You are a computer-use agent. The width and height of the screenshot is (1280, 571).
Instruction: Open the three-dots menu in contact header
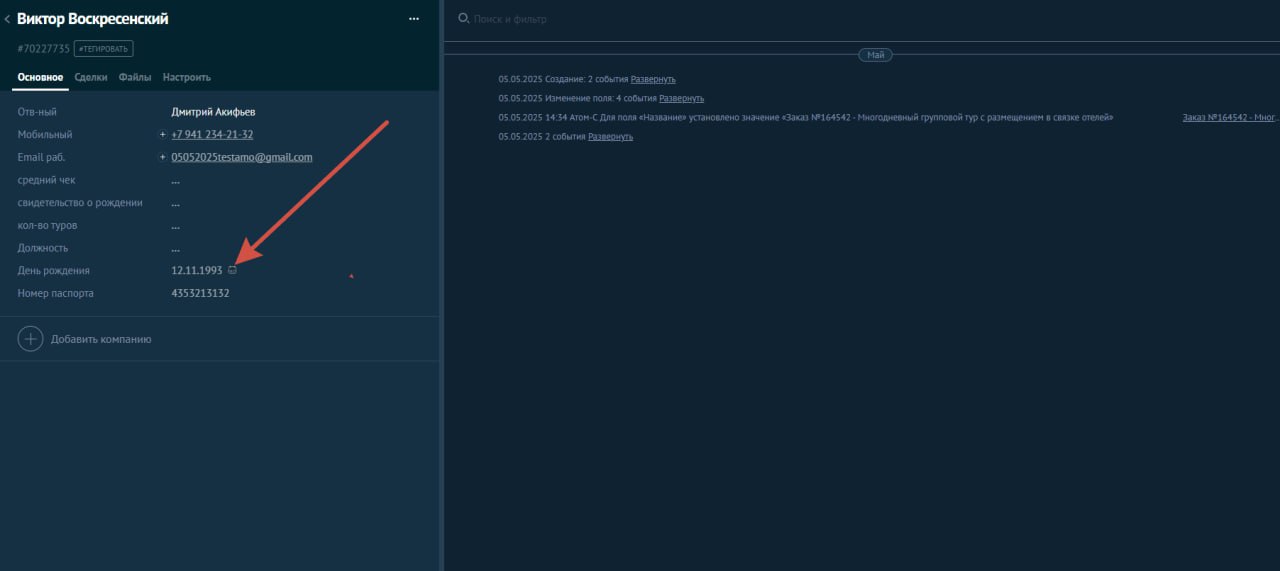tap(414, 19)
